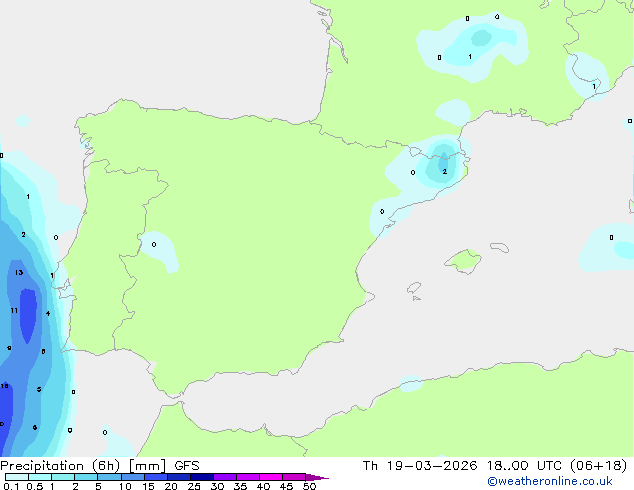Screen dimensions: 634x490
Task: Click the legend scale label '50'
Action: [x=309, y=486]
